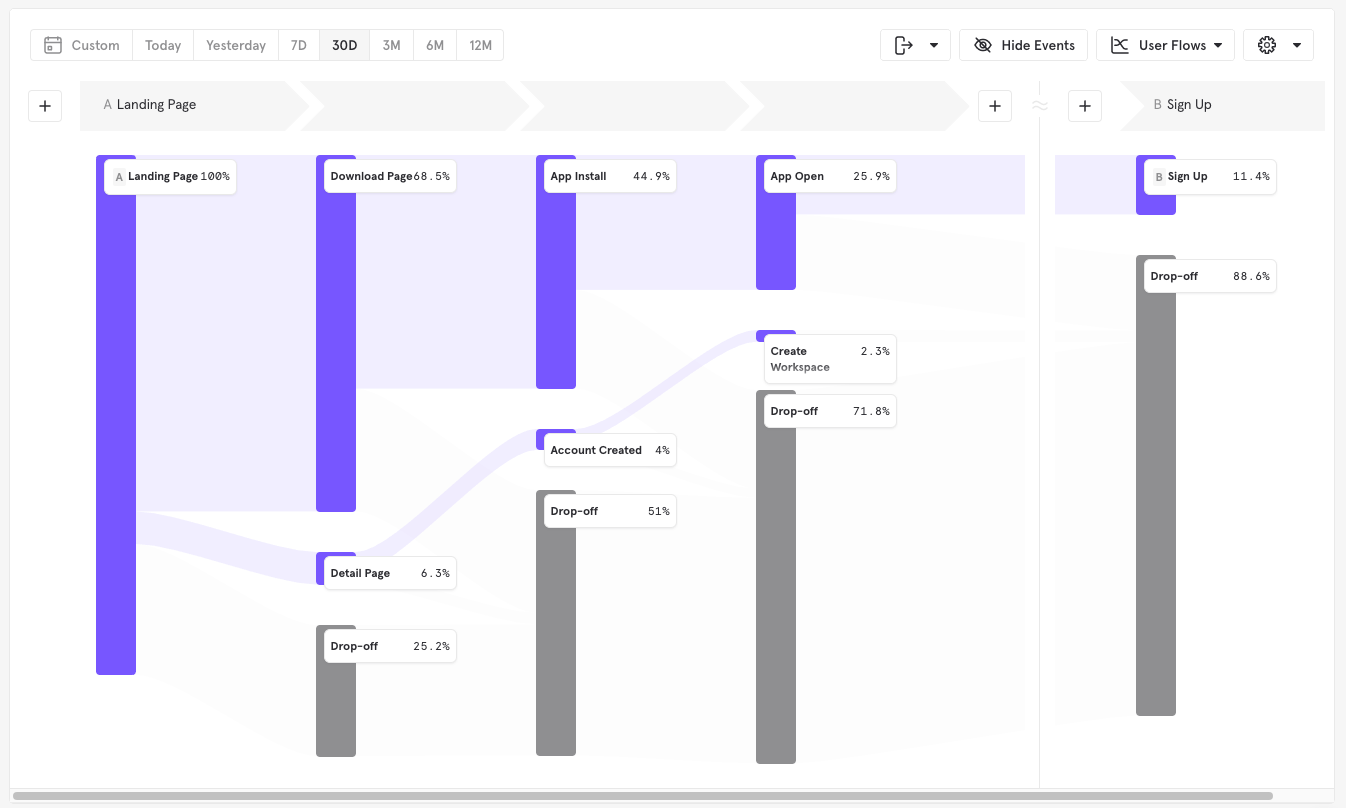Screen dimensions: 1346x808
Task: Open the dropdown beside the settings gear
Action: (1297, 44)
